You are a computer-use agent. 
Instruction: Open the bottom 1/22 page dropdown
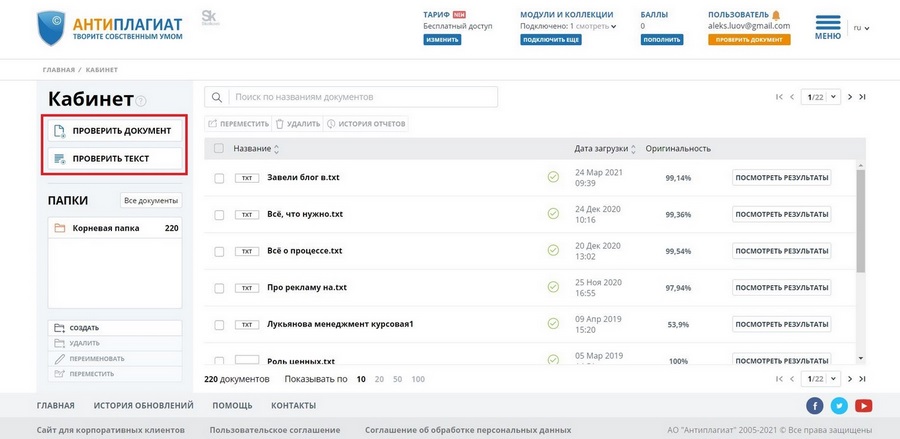[821, 379]
